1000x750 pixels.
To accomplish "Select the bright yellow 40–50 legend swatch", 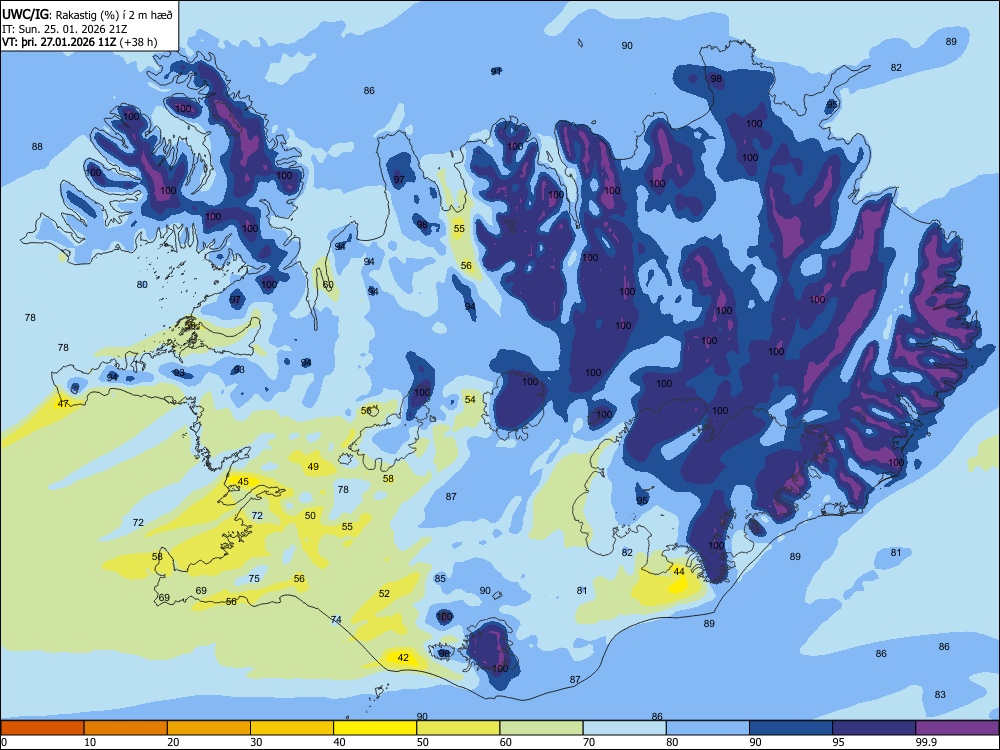I will (x=375, y=728).
